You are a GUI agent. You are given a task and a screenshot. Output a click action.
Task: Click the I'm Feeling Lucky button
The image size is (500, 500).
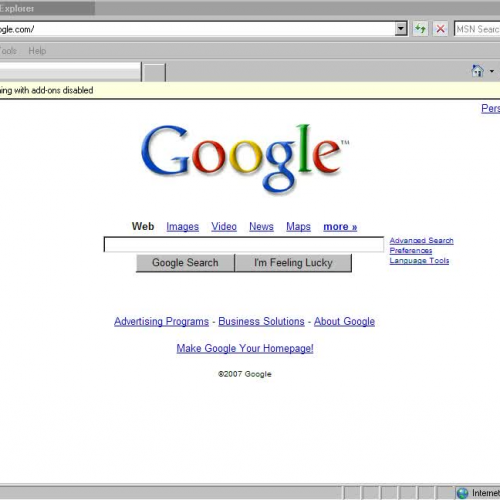coord(293,263)
